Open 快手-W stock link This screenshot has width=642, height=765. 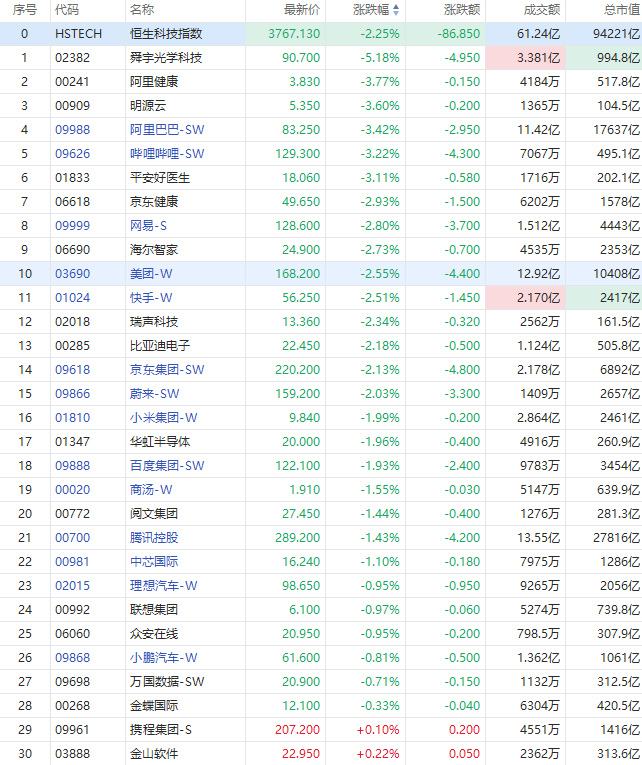(151, 298)
